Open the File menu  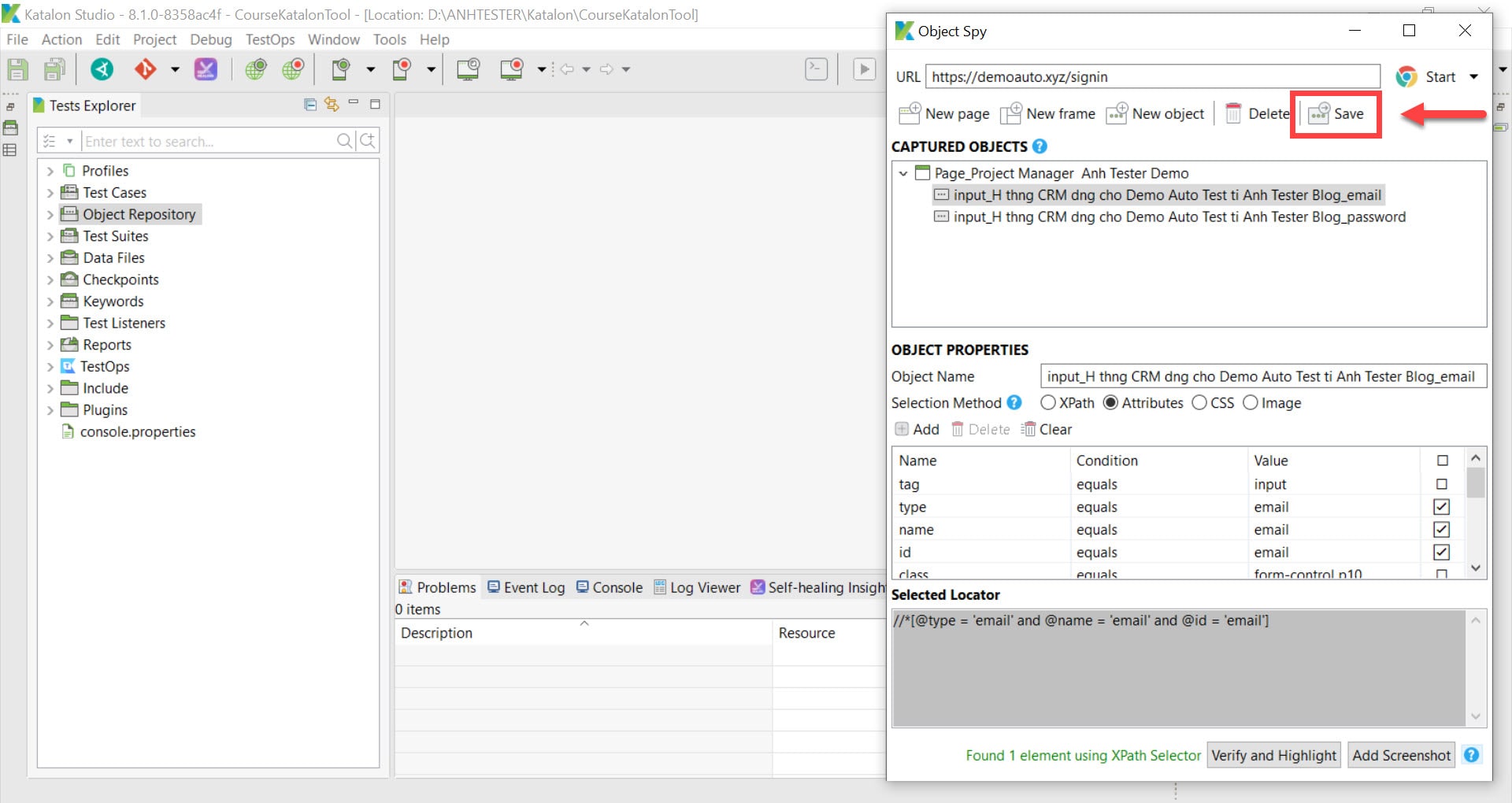pos(17,39)
